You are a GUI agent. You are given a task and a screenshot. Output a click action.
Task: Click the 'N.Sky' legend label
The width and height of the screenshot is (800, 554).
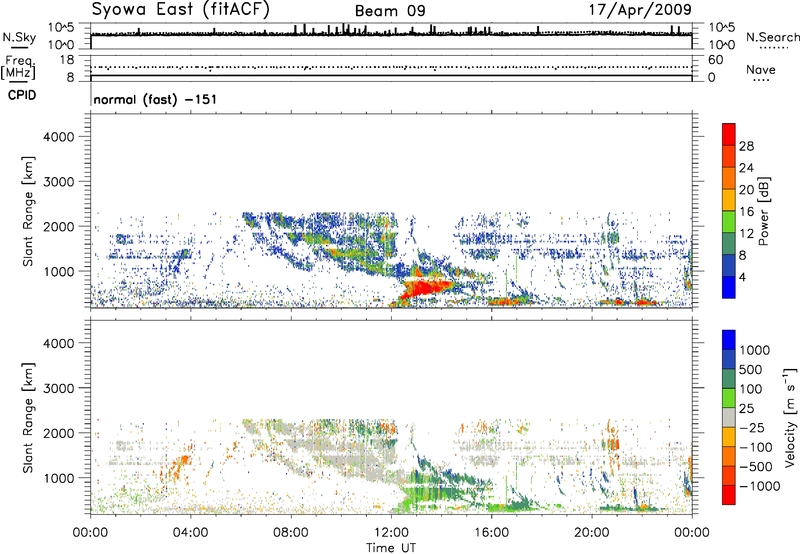[19, 37]
